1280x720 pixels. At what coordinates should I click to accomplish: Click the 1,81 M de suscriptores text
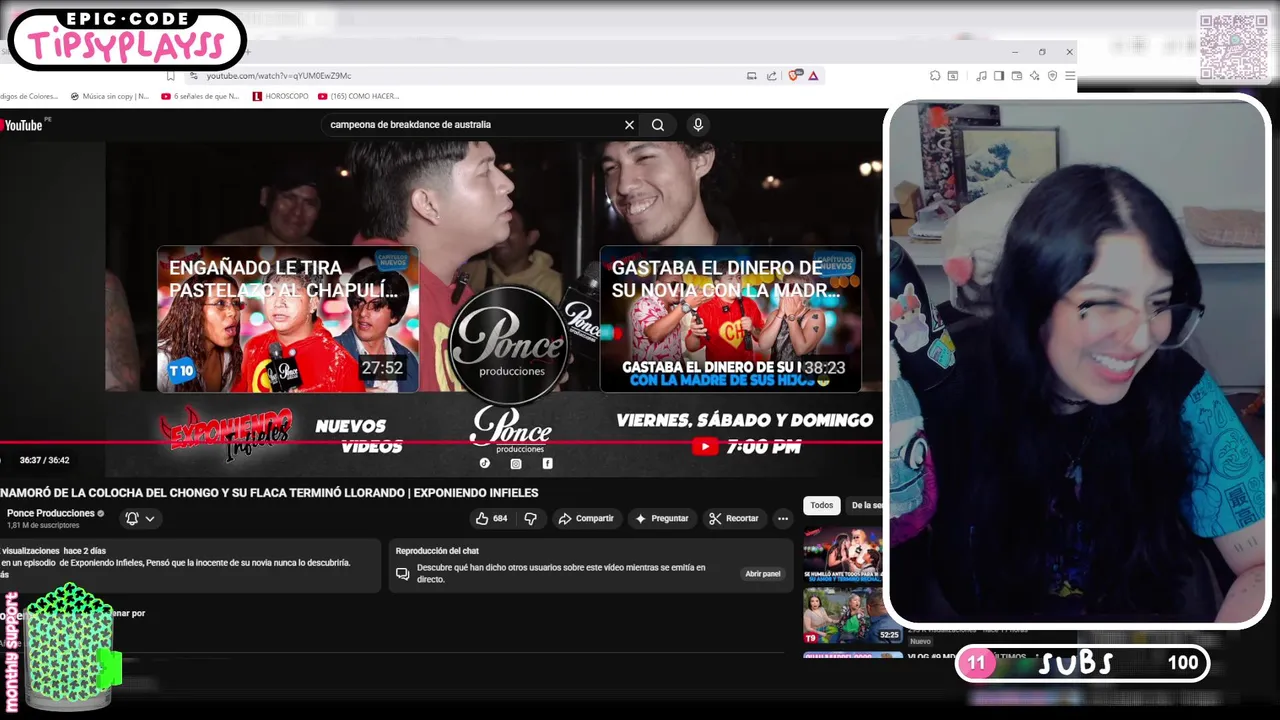(43, 526)
